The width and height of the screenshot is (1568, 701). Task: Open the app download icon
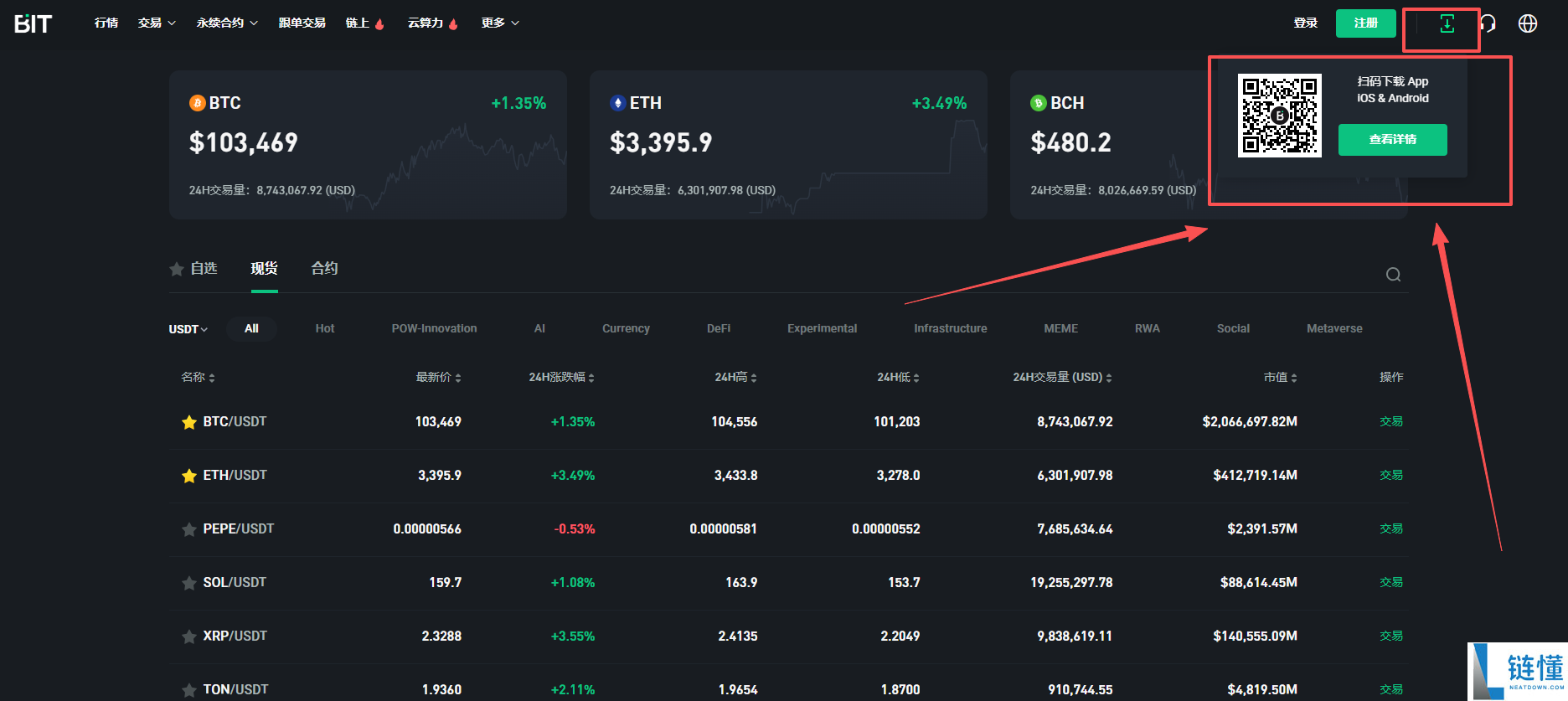(x=1447, y=23)
